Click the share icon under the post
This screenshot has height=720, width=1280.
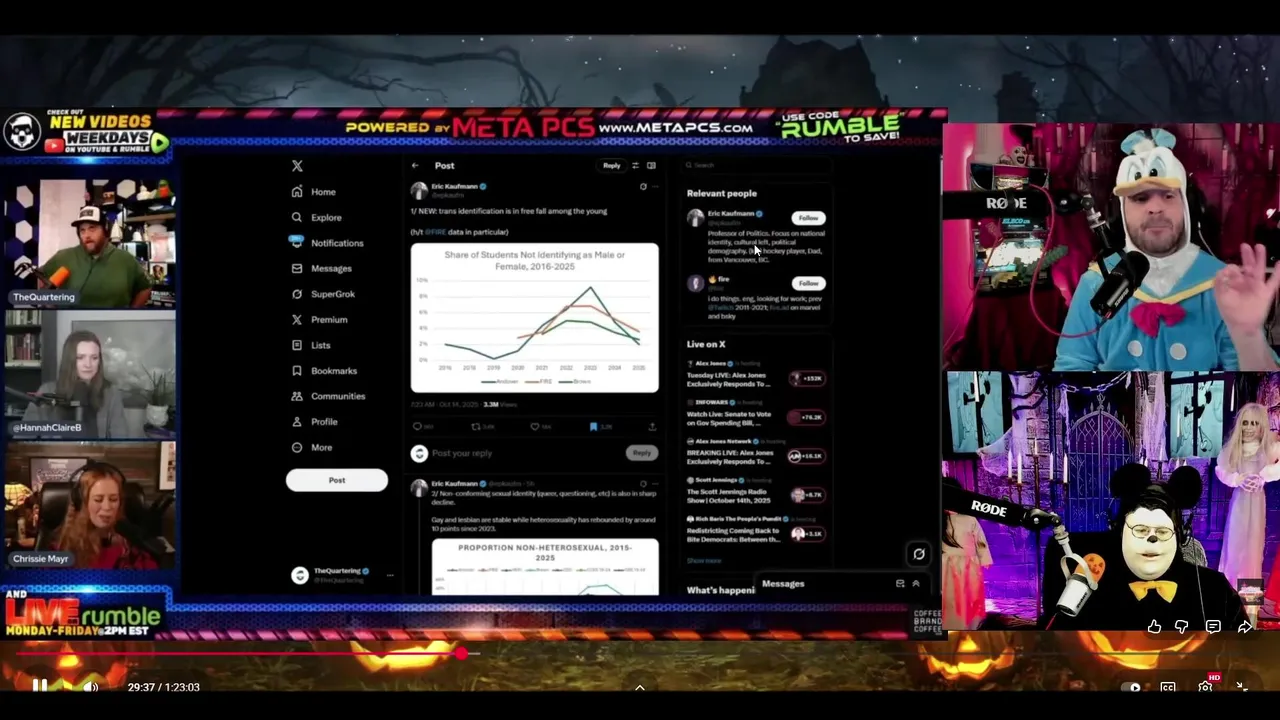652,427
